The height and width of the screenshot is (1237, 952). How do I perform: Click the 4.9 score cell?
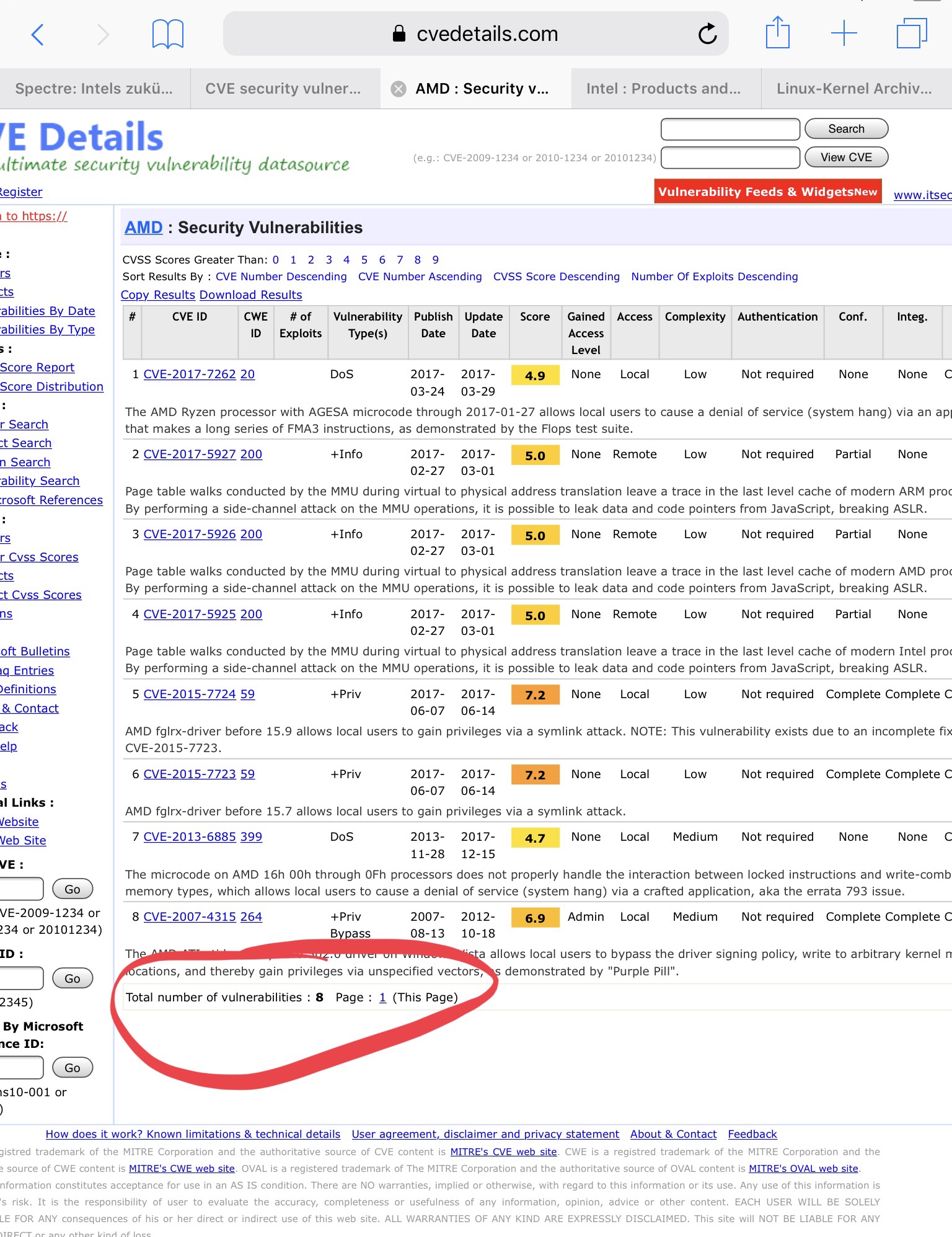(535, 376)
